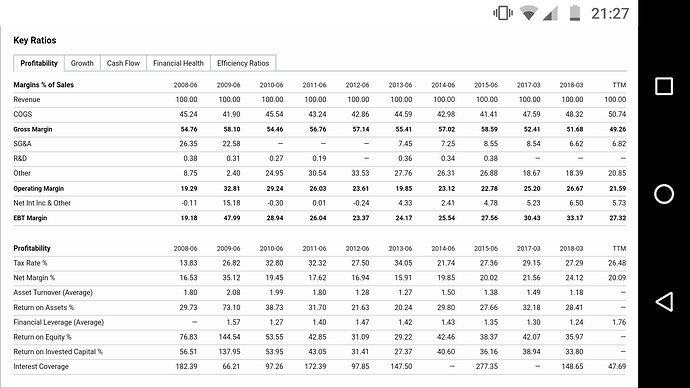
Task: Select the Return on Equity % label
Action: [x=42, y=337]
